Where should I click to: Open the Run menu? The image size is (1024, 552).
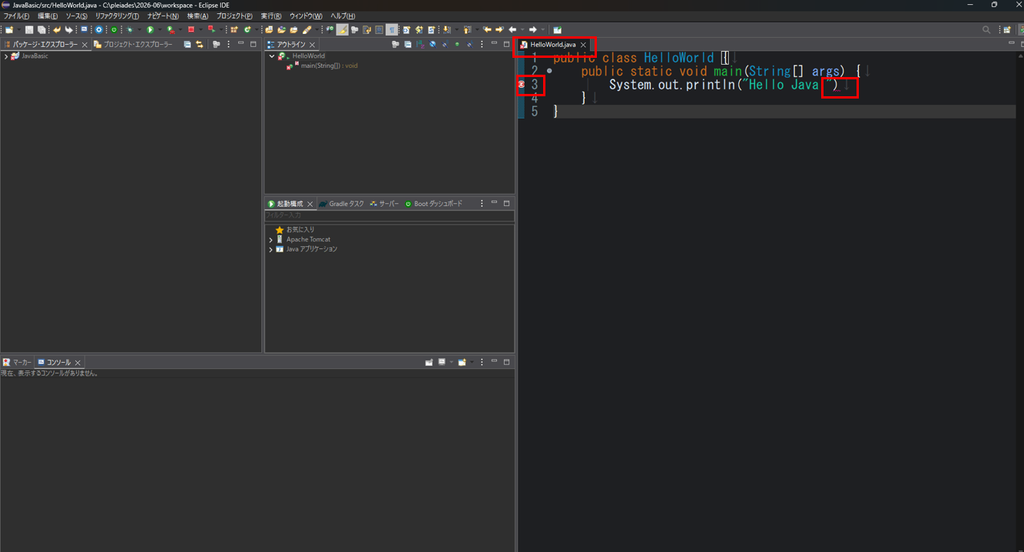click(271, 16)
